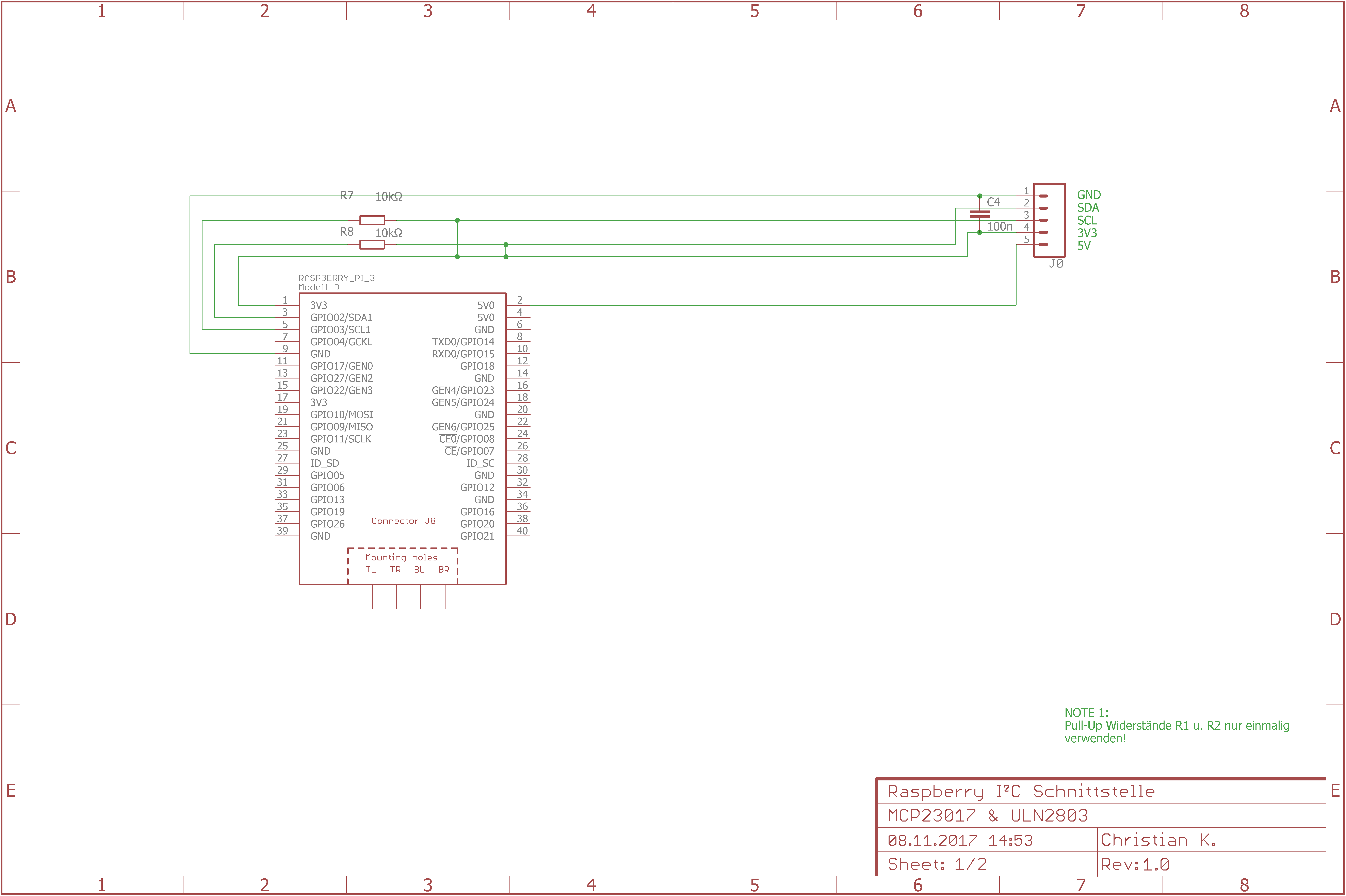
Task: Click the green SCL label at J0
Action: point(1087,221)
